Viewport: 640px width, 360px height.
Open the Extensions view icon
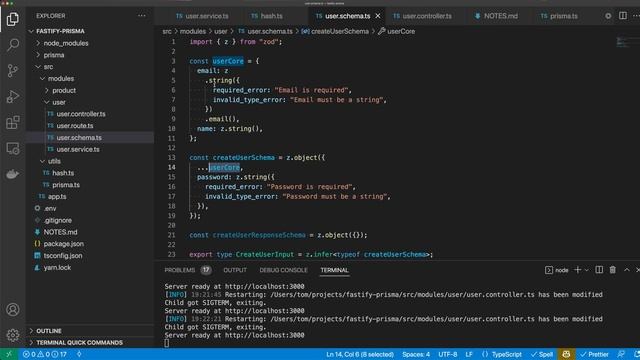[13, 122]
